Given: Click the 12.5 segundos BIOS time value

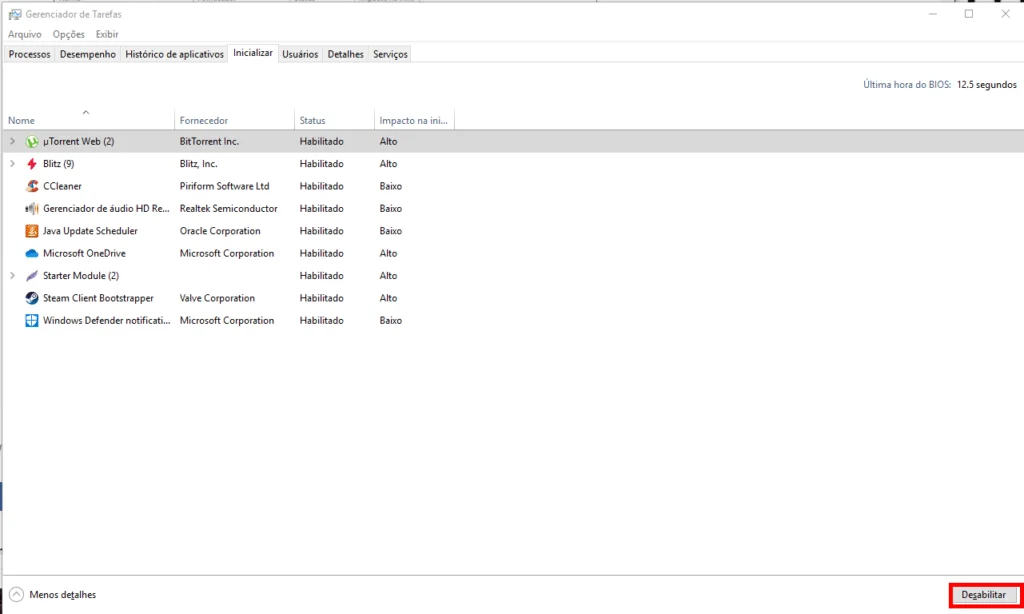Looking at the screenshot, I should (986, 84).
